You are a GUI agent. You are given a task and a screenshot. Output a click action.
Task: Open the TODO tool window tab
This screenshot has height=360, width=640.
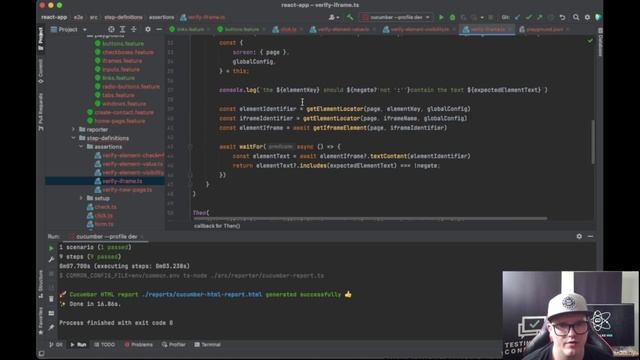coord(104,344)
